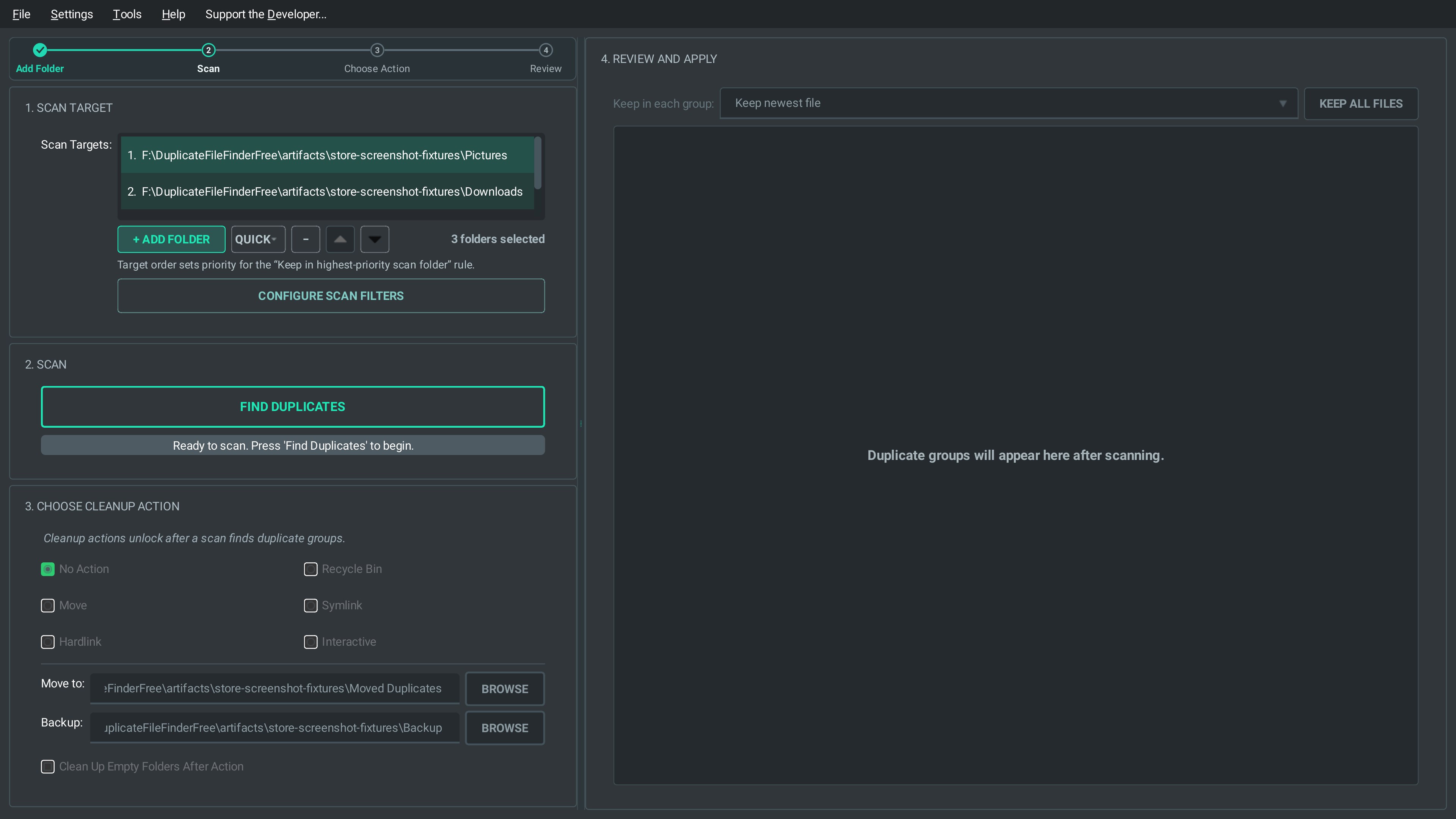Browse for the Move to folder

pos(505,689)
